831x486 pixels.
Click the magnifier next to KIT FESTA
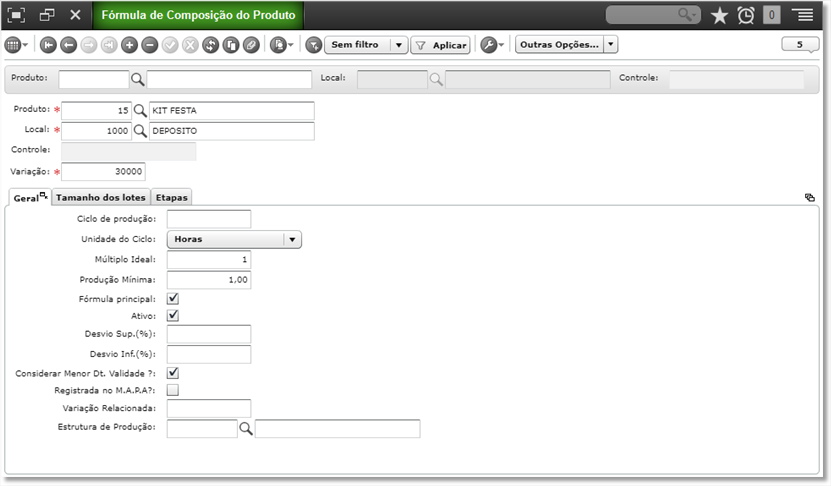(140, 111)
